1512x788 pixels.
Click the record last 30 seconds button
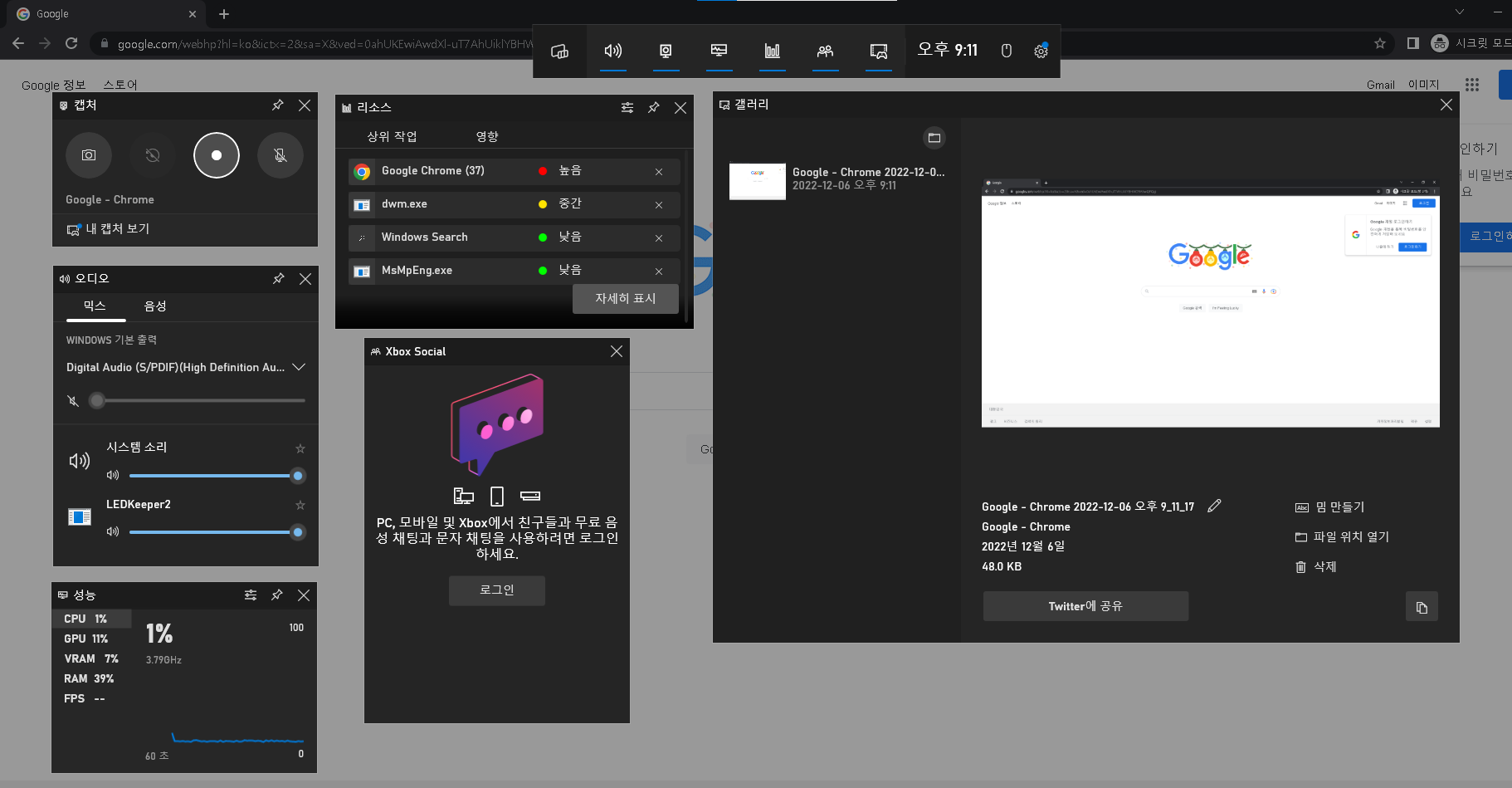tap(153, 155)
